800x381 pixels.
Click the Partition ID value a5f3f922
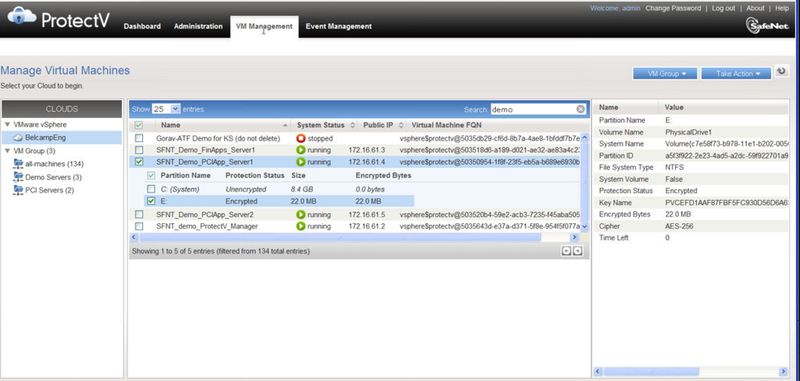tap(727, 156)
